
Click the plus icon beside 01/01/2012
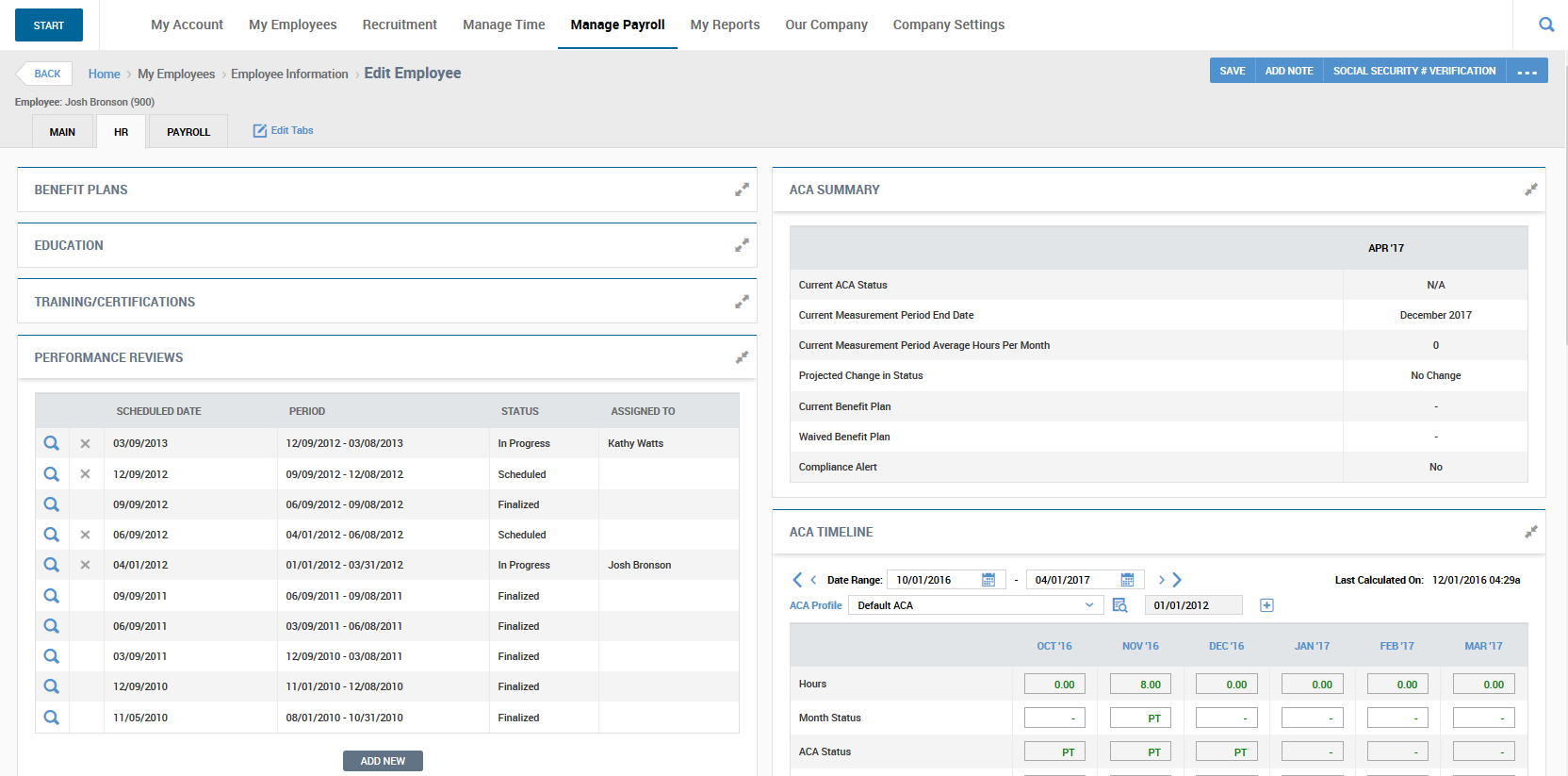coord(1266,605)
